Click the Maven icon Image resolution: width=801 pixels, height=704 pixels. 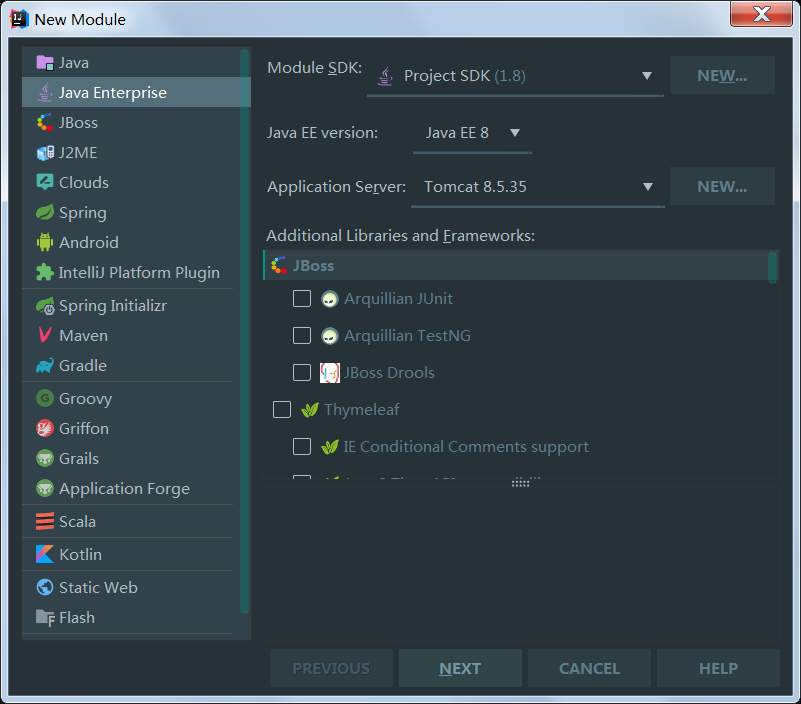coord(45,336)
